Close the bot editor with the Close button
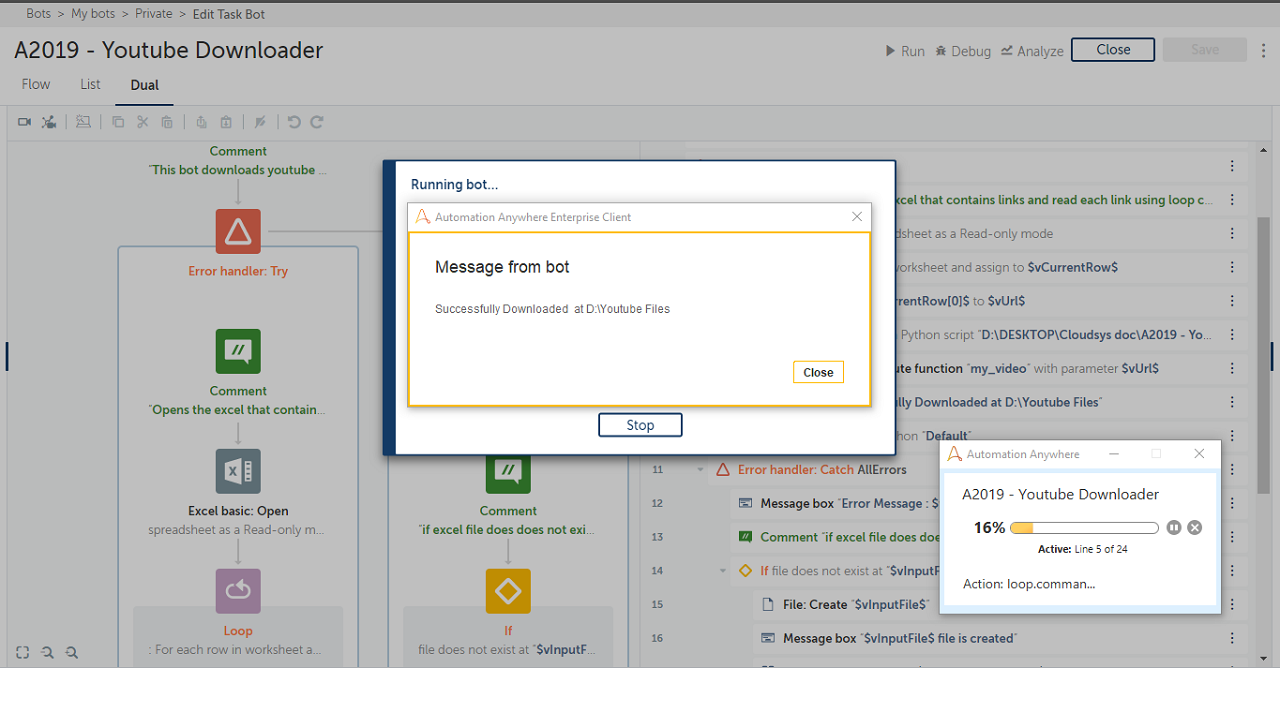This screenshot has height=720, width=1280. click(1113, 50)
